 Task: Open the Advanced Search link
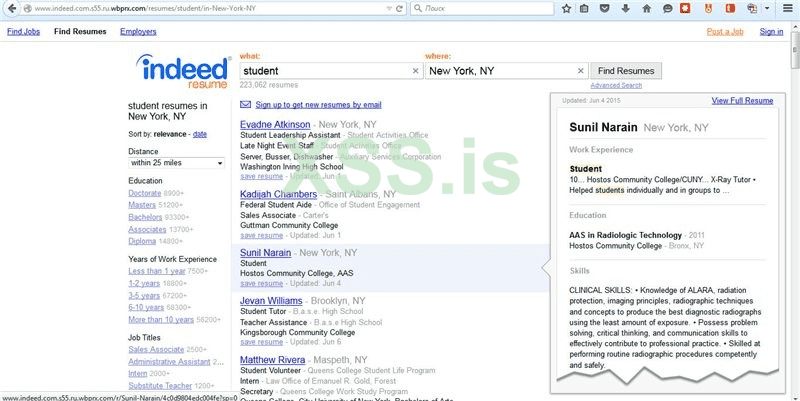pos(616,85)
